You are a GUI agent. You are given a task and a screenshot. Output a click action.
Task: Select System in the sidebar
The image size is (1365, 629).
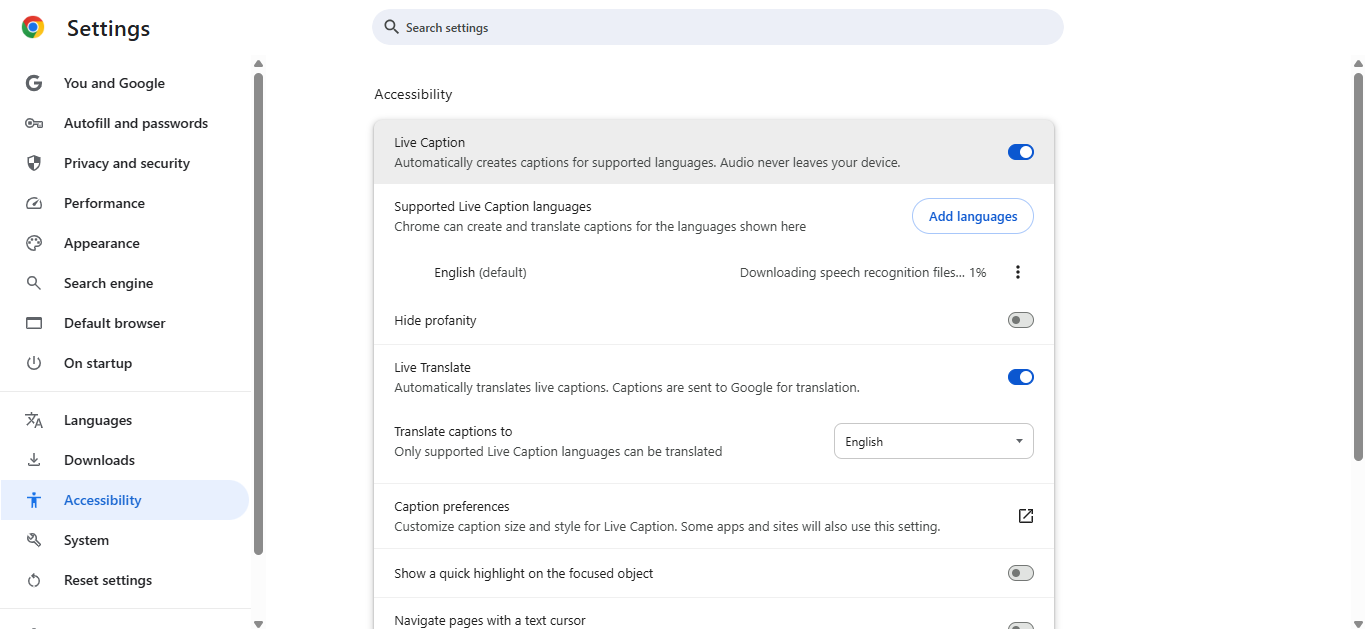click(86, 540)
